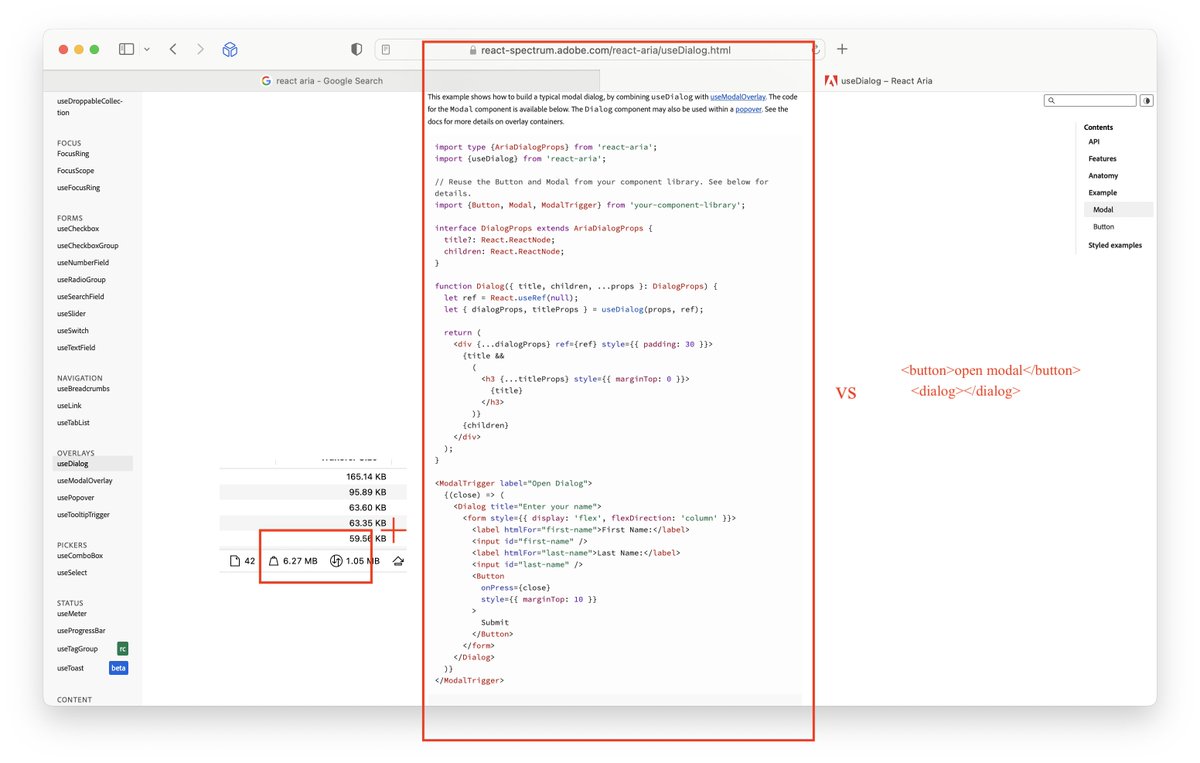Open useModalOverlay in sidebar

[84, 481]
